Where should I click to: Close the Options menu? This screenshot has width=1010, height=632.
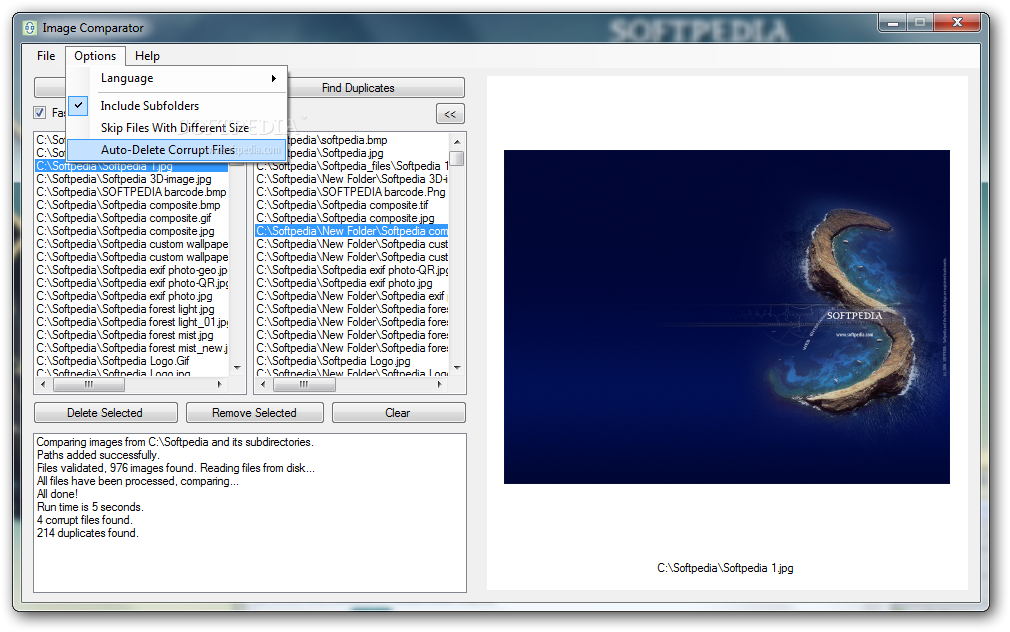coord(95,56)
